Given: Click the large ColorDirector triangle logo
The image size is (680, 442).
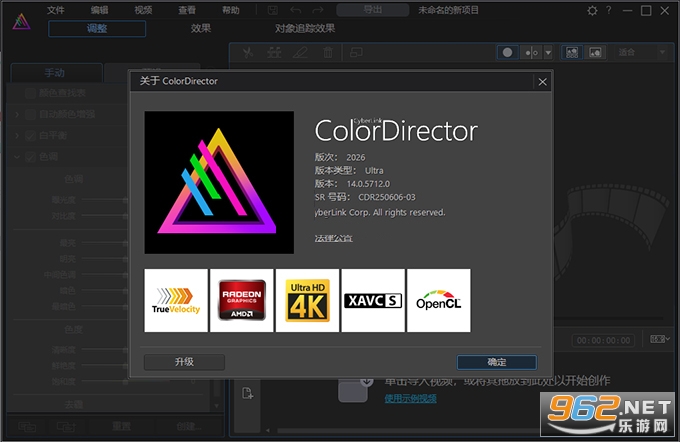Looking at the screenshot, I should point(219,182).
